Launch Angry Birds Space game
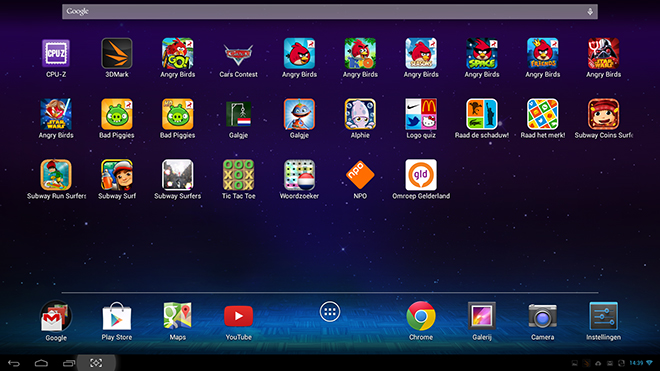660x371 pixels. coord(482,53)
